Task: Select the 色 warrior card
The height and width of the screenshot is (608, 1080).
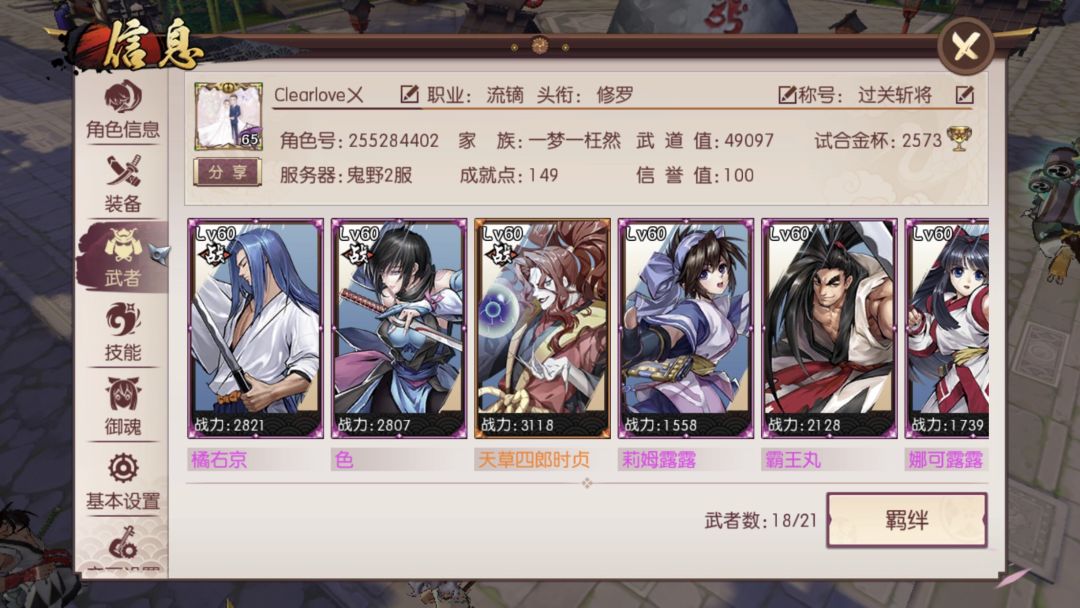Action: coord(399,328)
